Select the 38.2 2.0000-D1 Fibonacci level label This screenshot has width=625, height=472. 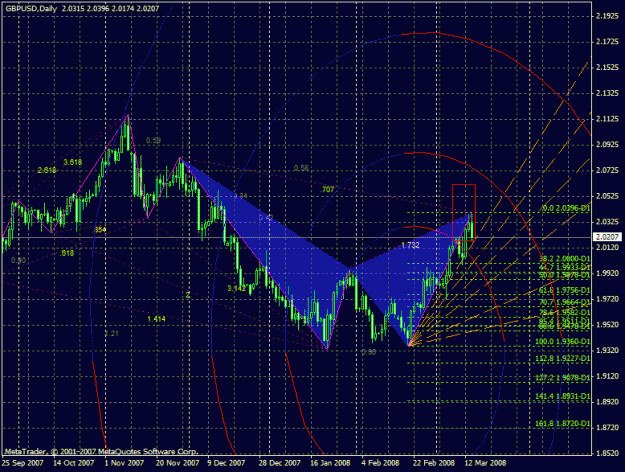[x=564, y=259]
